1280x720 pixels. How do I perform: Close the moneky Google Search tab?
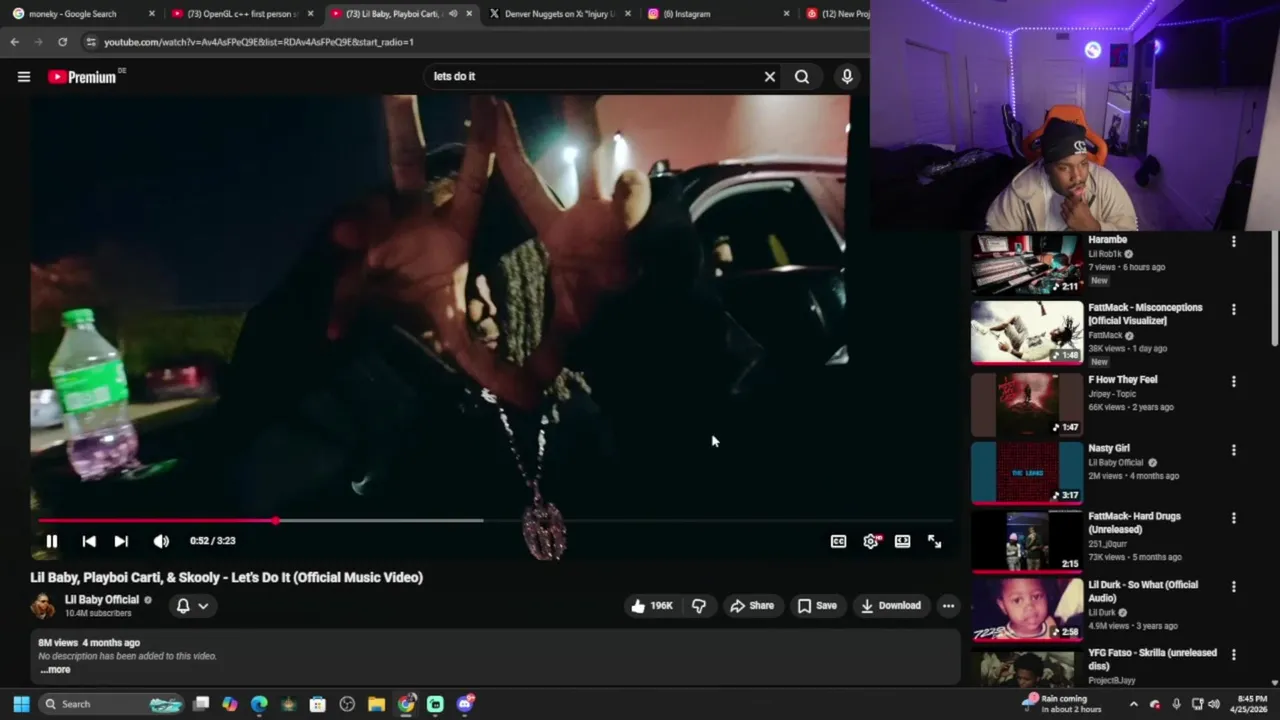(x=152, y=14)
